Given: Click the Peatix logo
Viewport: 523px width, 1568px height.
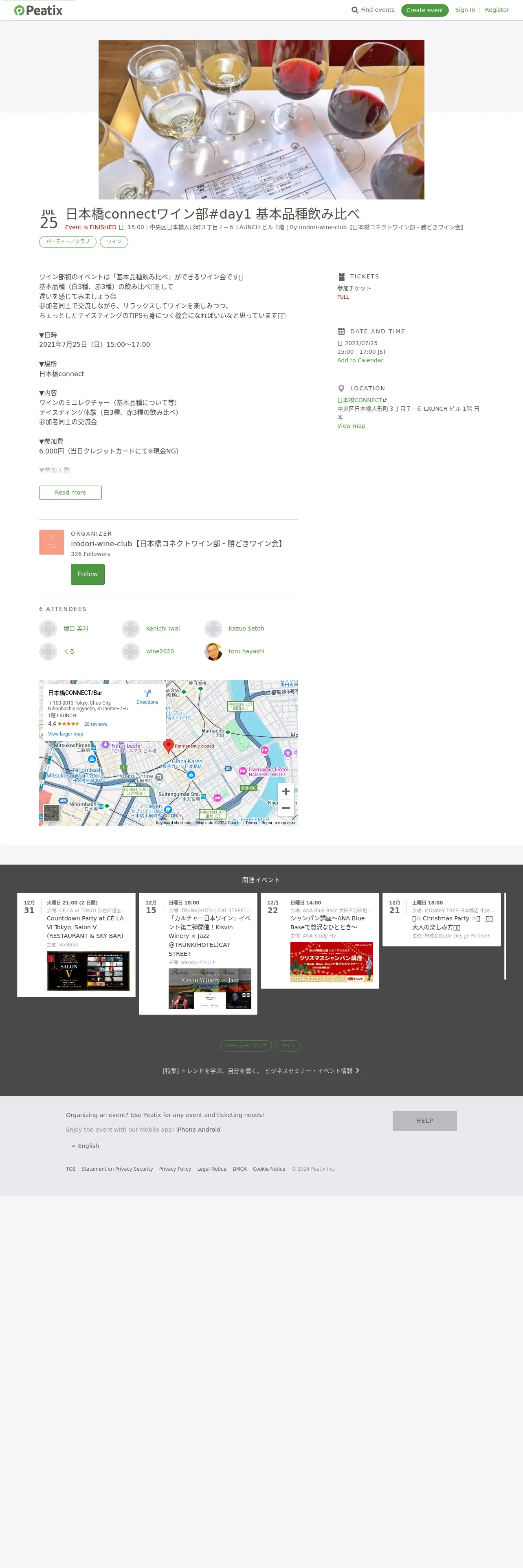Looking at the screenshot, I should [x=38, y=10].
